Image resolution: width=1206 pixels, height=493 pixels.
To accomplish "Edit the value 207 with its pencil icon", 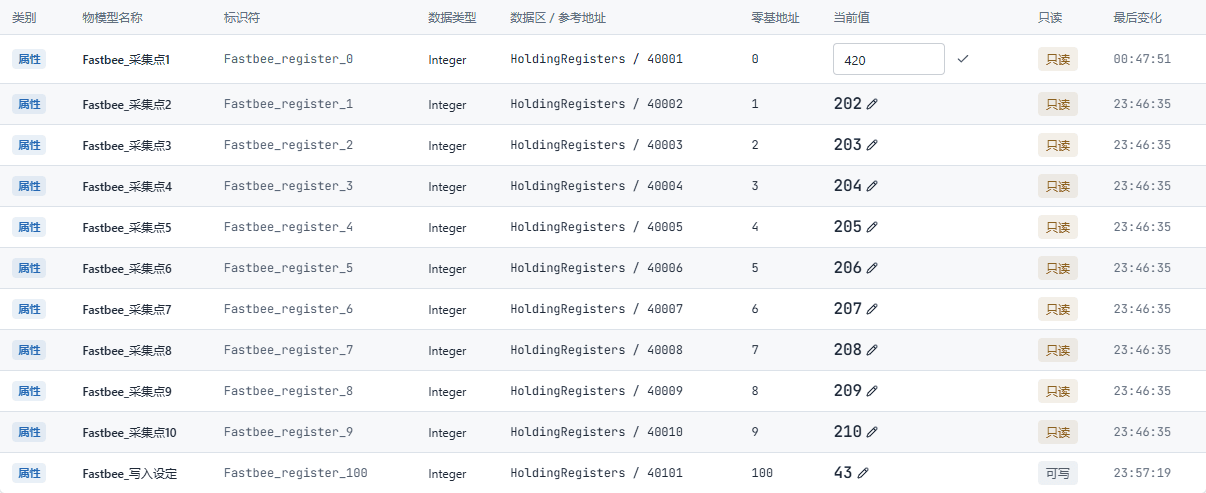I will (x=872, y=309).
